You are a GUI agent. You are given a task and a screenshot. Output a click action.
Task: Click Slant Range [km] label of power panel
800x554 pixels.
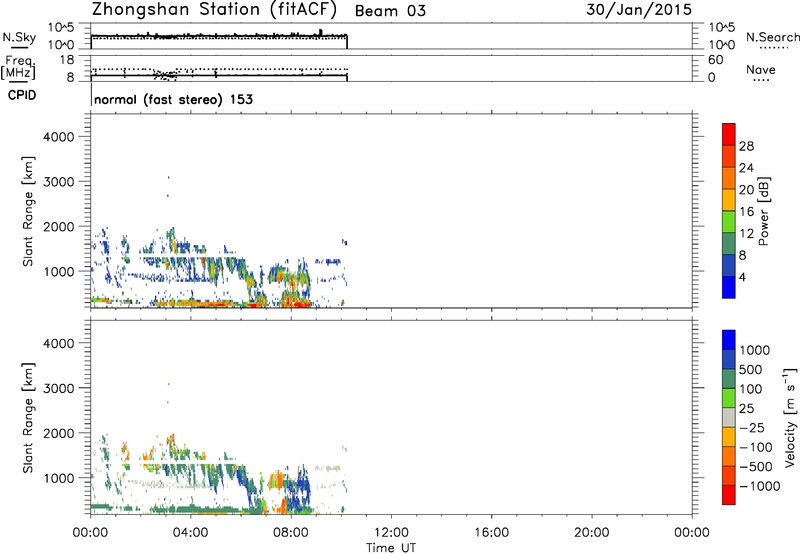tap(28, 211)
